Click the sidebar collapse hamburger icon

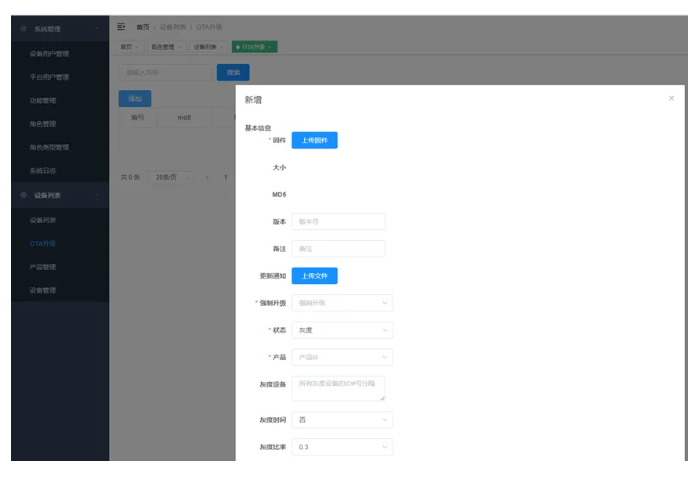coord(121,27)
